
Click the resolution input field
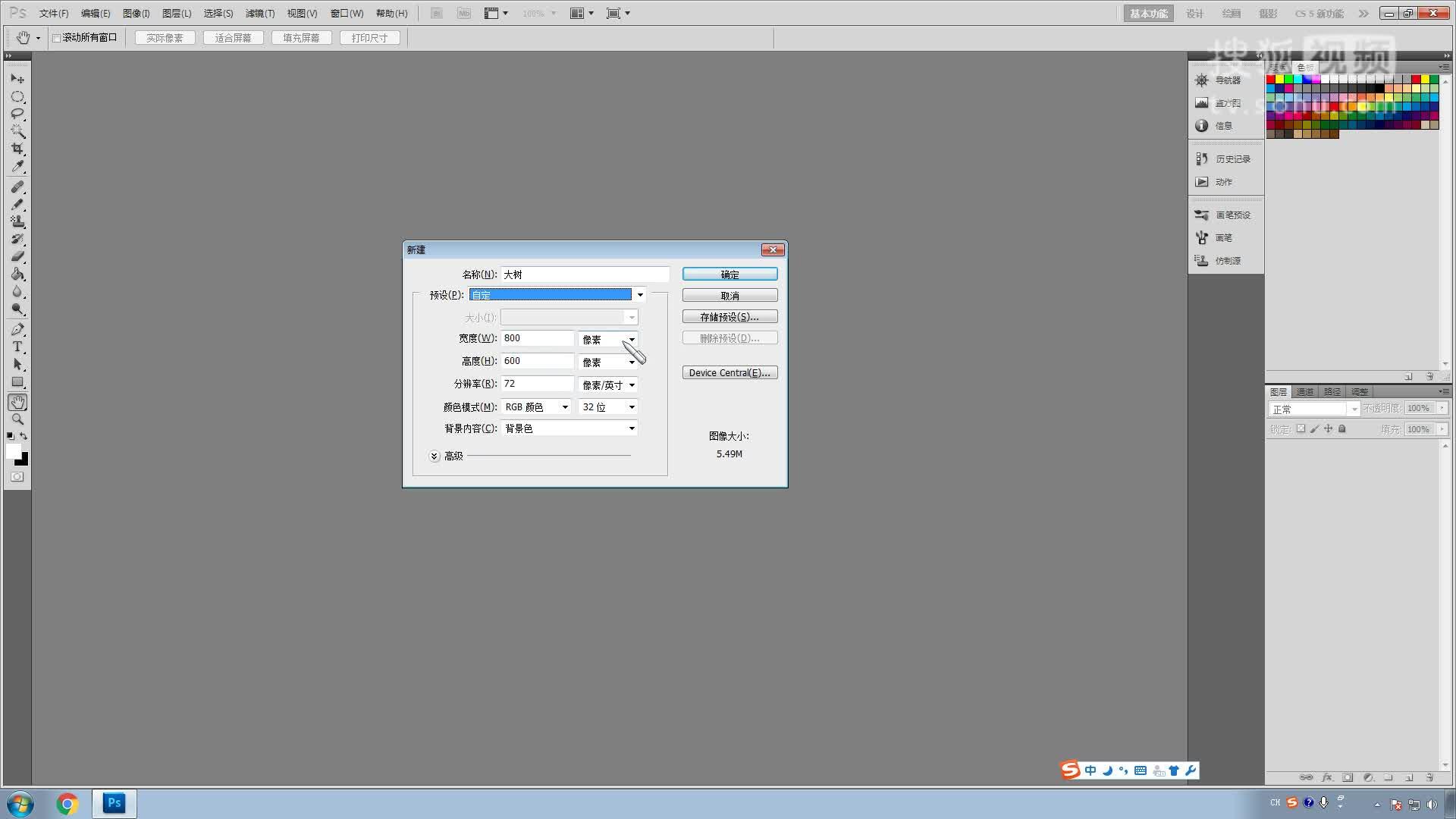pyautogui.click(x=537, y=384)
